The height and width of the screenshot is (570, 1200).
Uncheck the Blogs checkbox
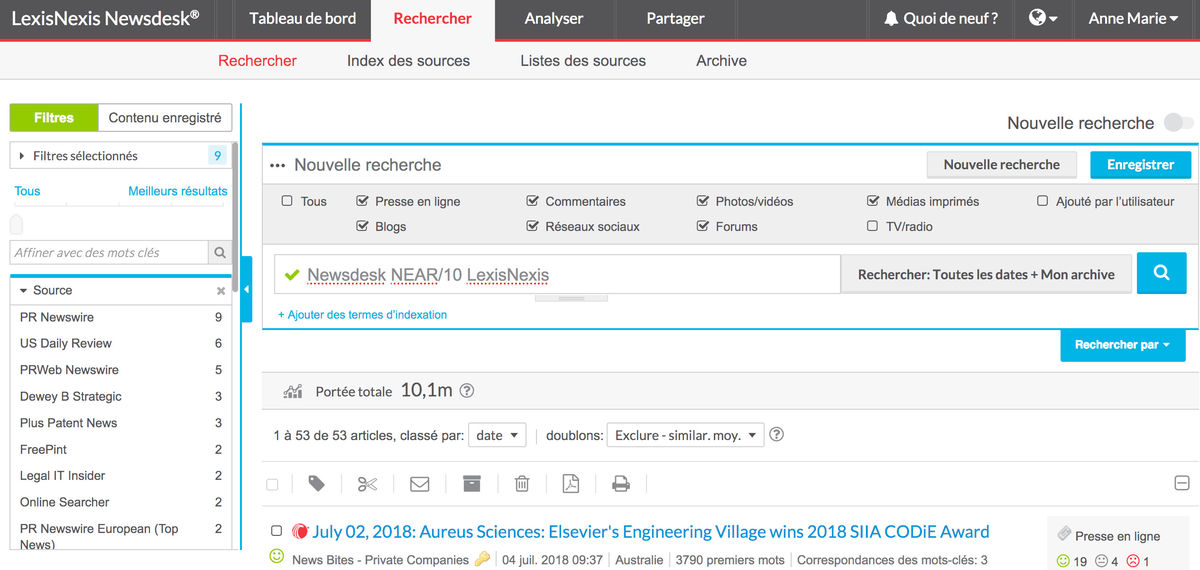(x=363, y=227)
